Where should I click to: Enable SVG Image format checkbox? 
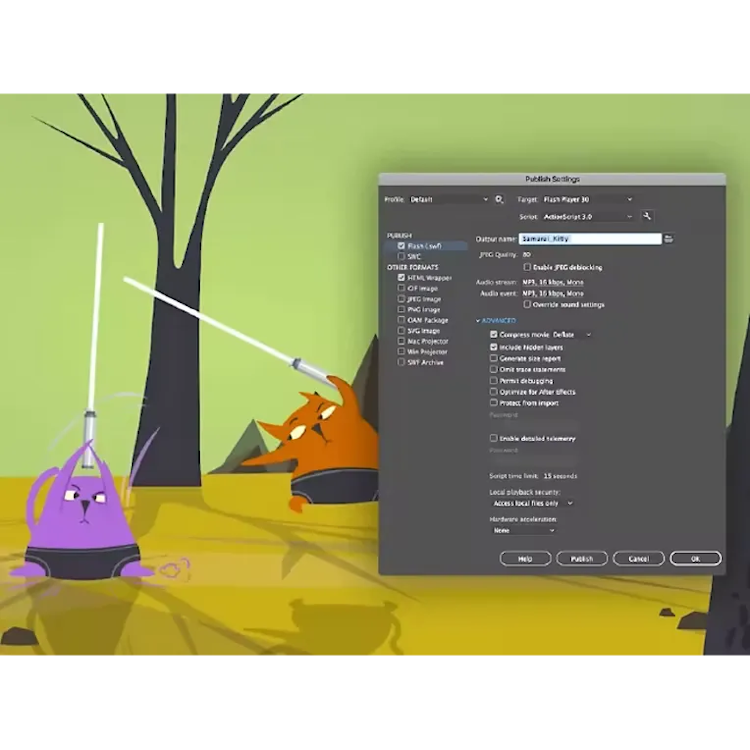pos(401,330)
